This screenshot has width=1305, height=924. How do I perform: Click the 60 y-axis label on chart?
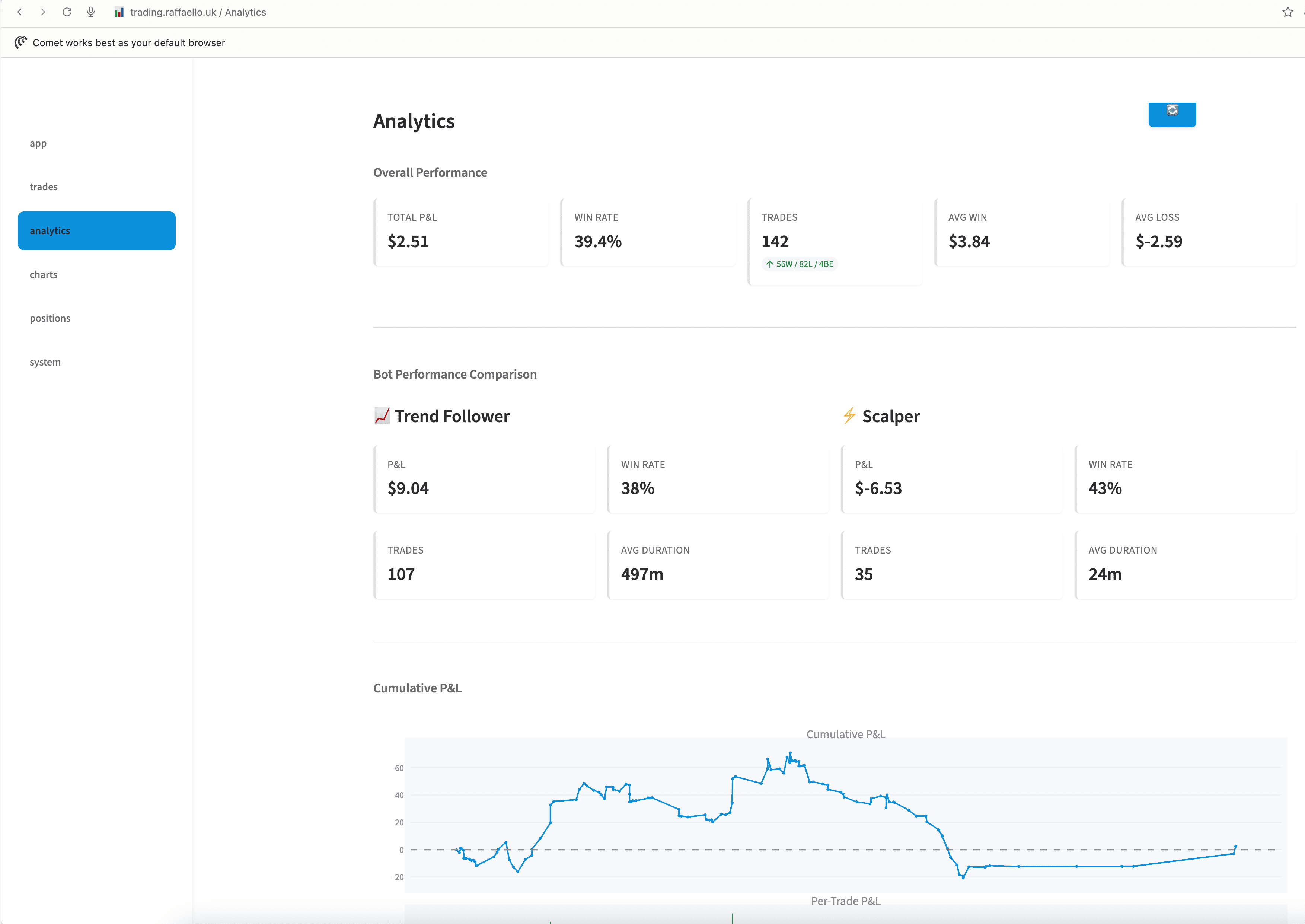399,768
